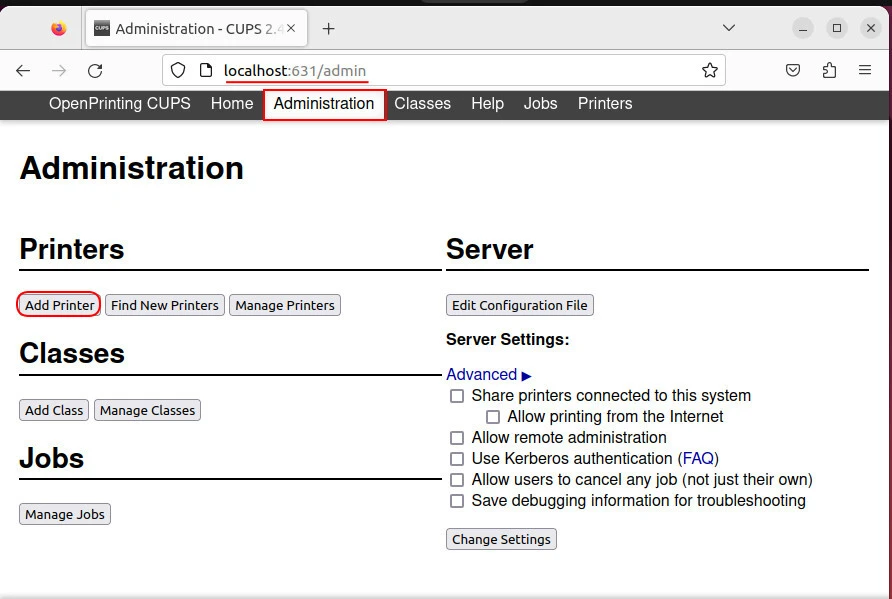Open Firefox hamburger application menu

coord(865,71)
